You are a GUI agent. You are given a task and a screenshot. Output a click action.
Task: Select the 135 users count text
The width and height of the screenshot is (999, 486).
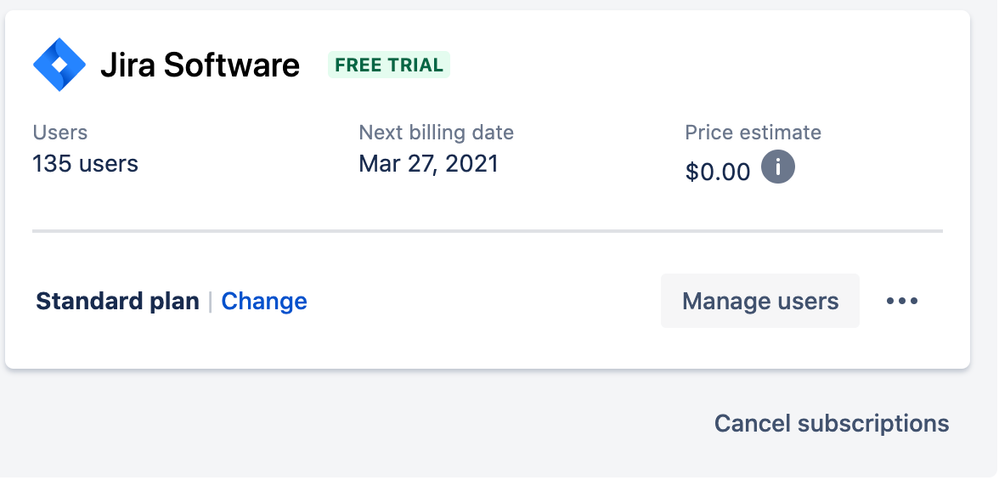pos(85,164)
